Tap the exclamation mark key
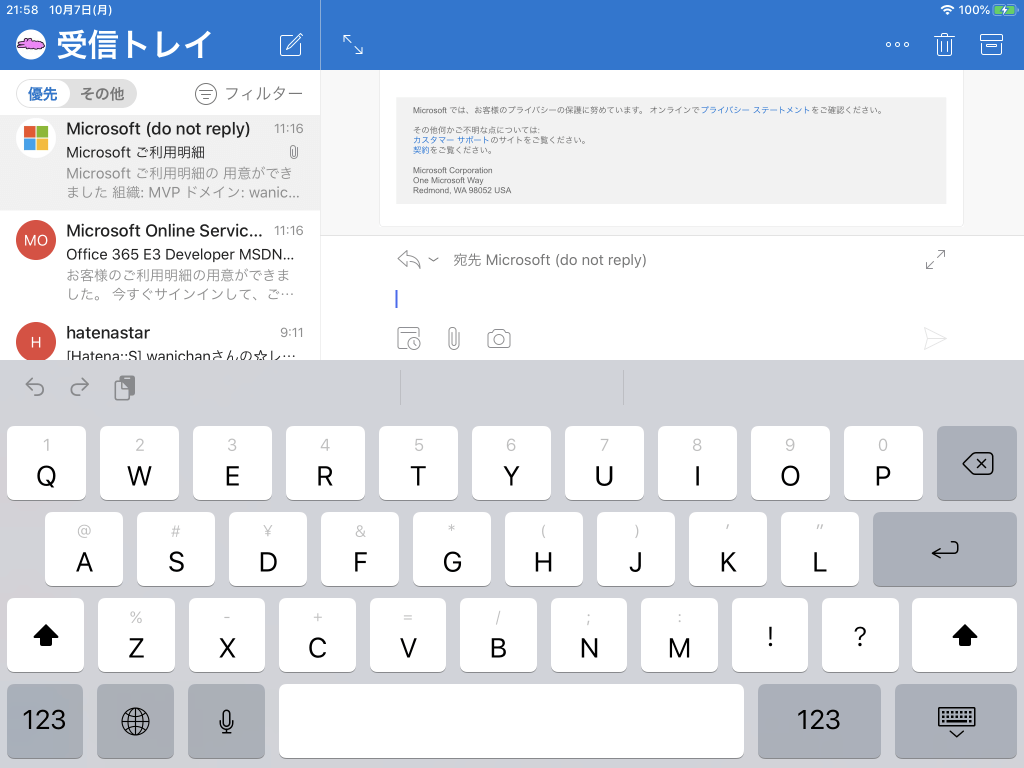The height and width of the screenshot is (768, 1024). pos(770,635)
